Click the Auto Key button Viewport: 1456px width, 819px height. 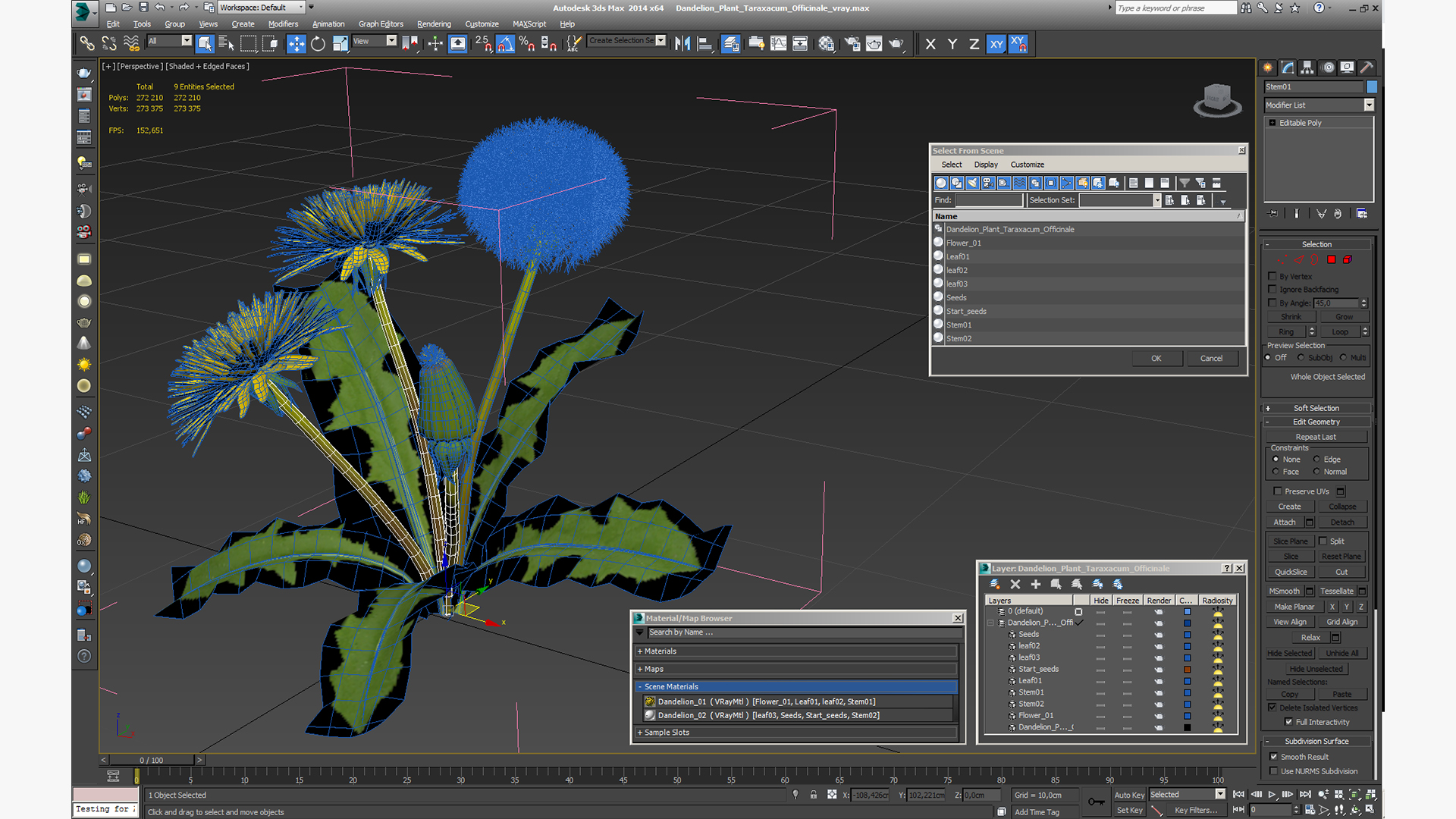click(x=1129, y=795)
